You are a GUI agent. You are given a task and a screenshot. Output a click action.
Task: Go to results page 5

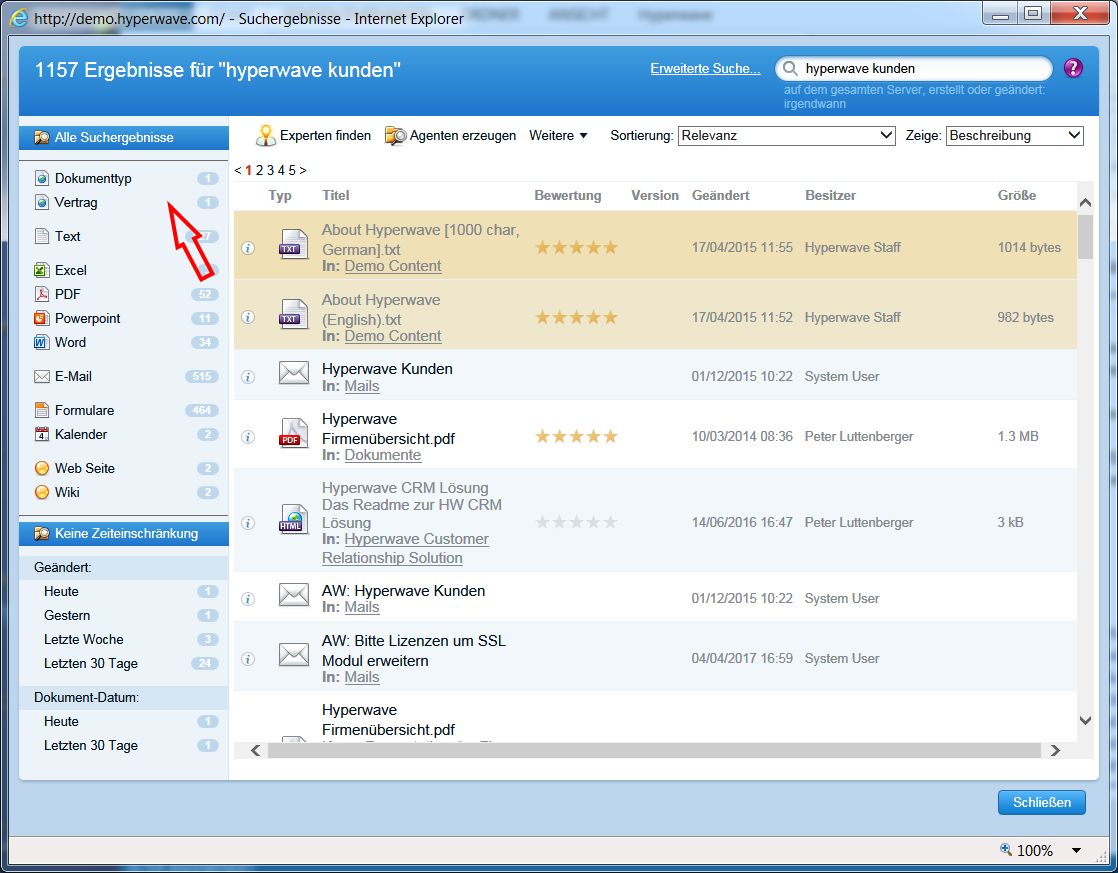click(x=292, y=170)
